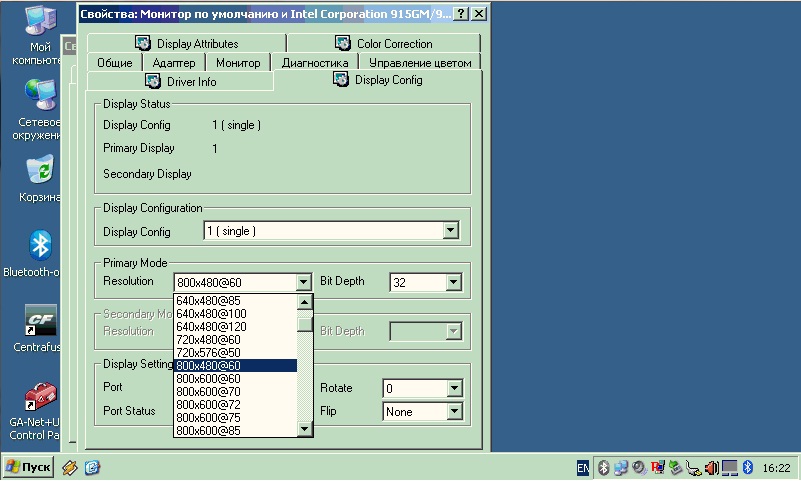
Task: Click the safely remove hardware tray icon
Action: (x=675, y=468)
